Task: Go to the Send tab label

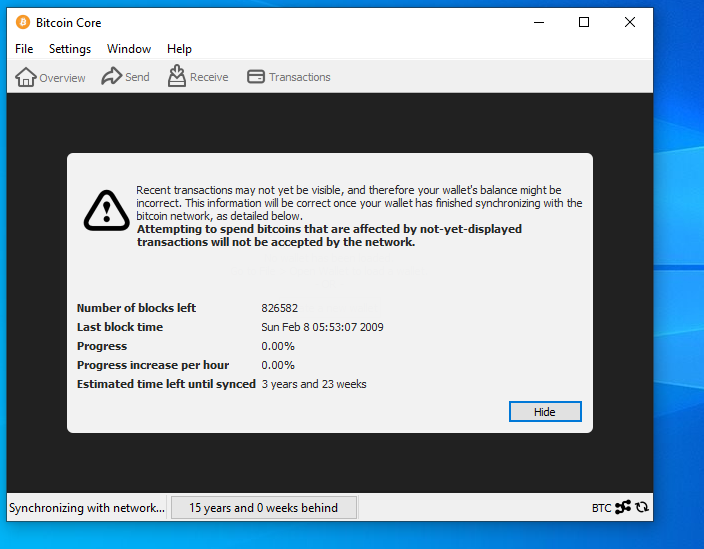Action: [137, 77]
